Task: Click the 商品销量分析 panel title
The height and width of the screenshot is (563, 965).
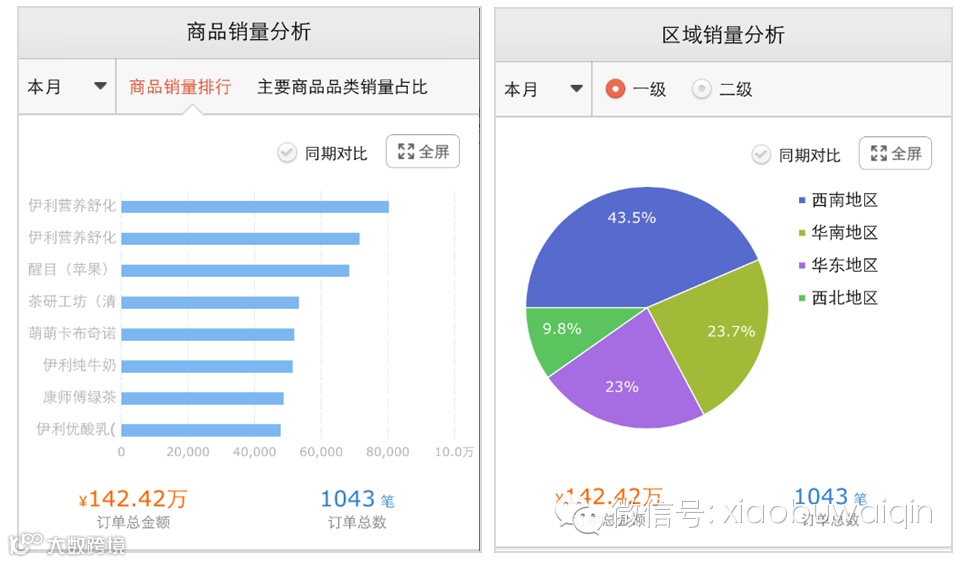Action: pyautogui.click(x=249, y=31)
